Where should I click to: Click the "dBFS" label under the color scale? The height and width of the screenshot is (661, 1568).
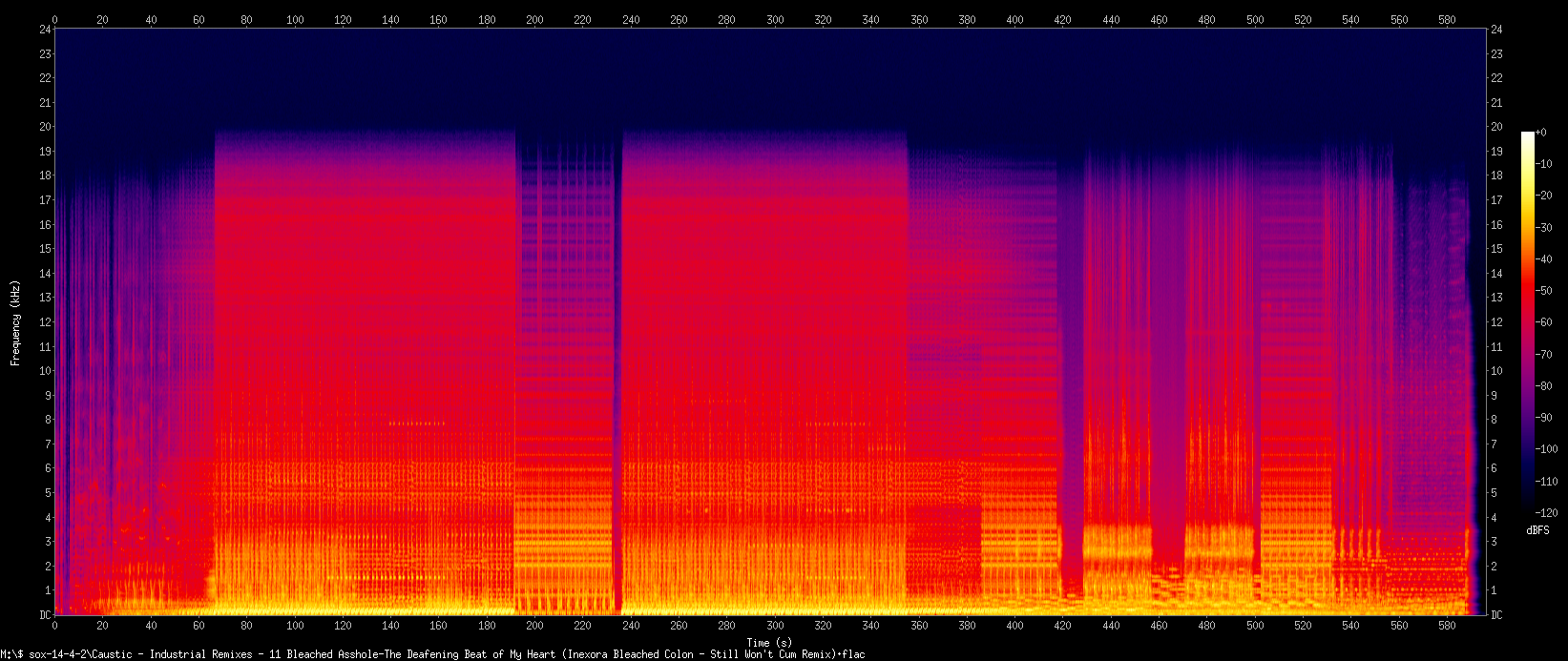1537,529
